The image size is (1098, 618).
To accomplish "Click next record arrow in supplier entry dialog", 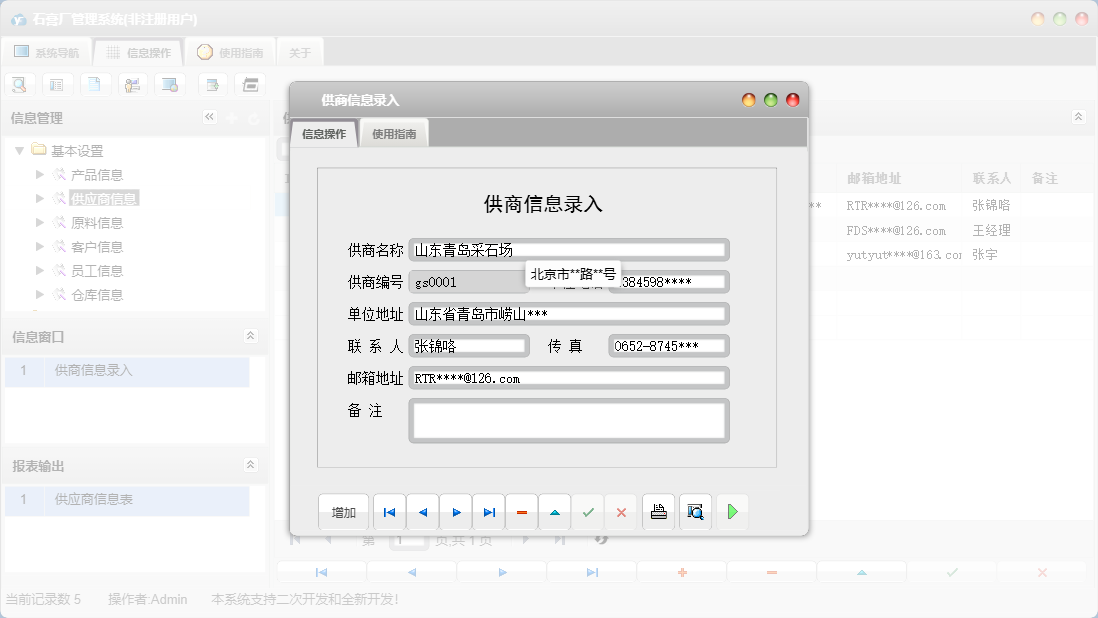I will click(x=456, y=512).
